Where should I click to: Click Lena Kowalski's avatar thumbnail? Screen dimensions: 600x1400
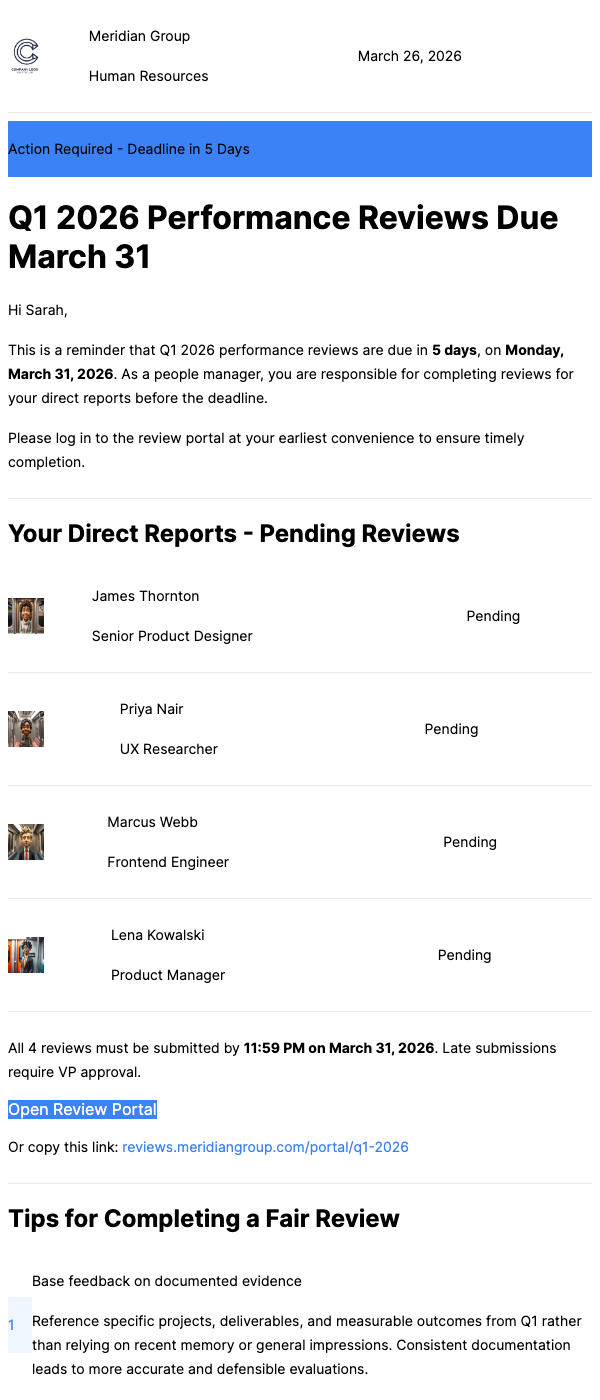click(x=25, y=955)
